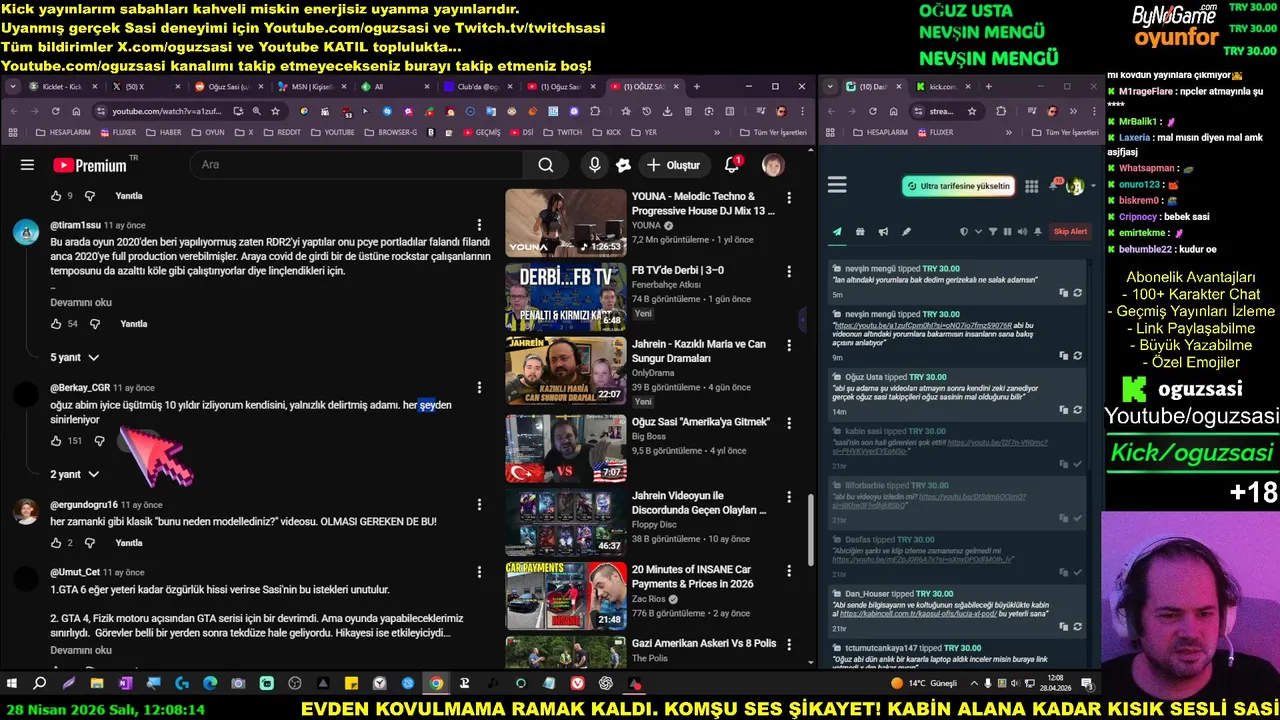Click Ultra tarifesine yükseltin button

point(958,186)
